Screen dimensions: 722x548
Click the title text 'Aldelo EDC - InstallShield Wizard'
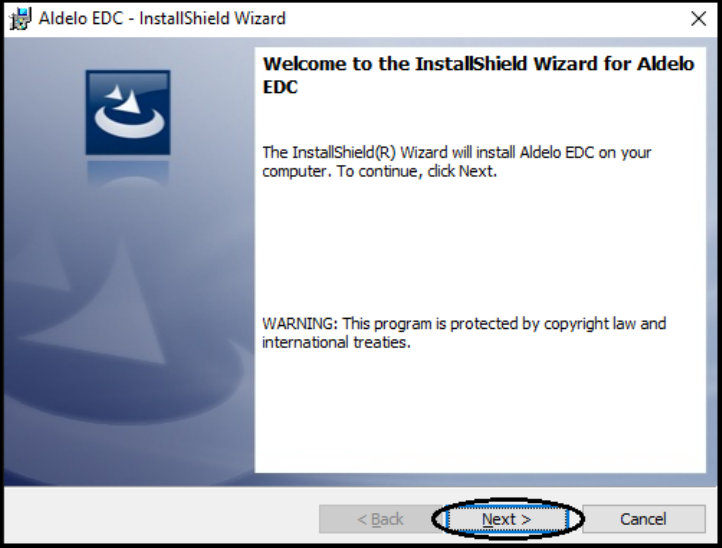(x=162, y=19)
